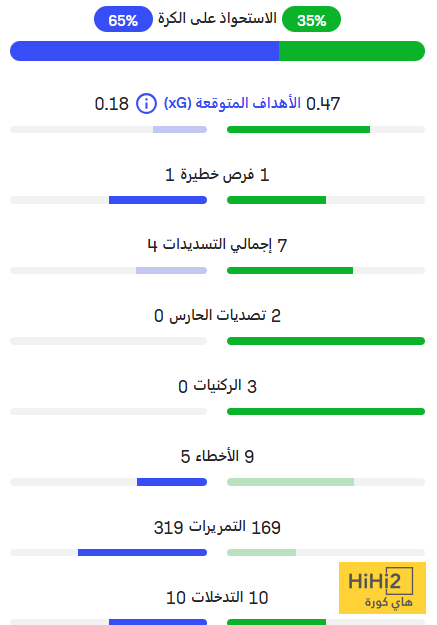Click the xG info icon
This screenshot has width=437, height=625.
point(146,104)
